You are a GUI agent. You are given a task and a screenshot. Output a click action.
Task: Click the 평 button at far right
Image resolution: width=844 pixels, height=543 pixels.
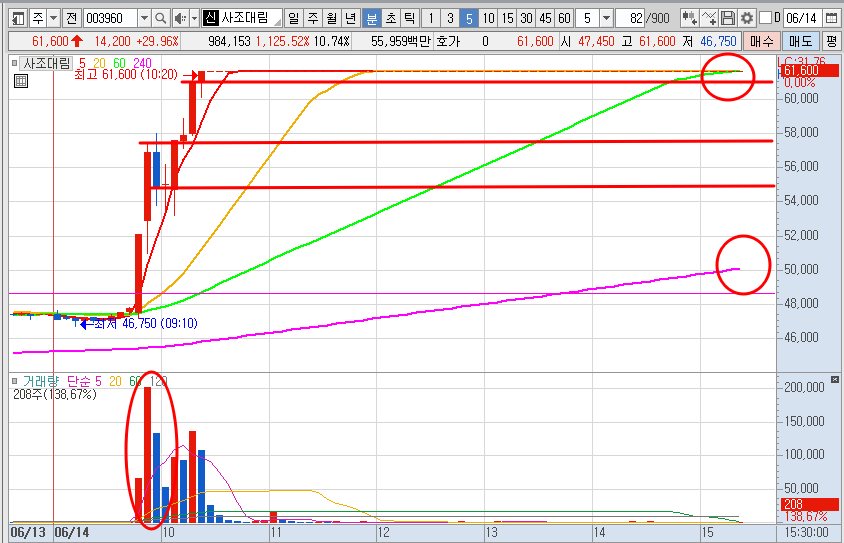(831, 41)
